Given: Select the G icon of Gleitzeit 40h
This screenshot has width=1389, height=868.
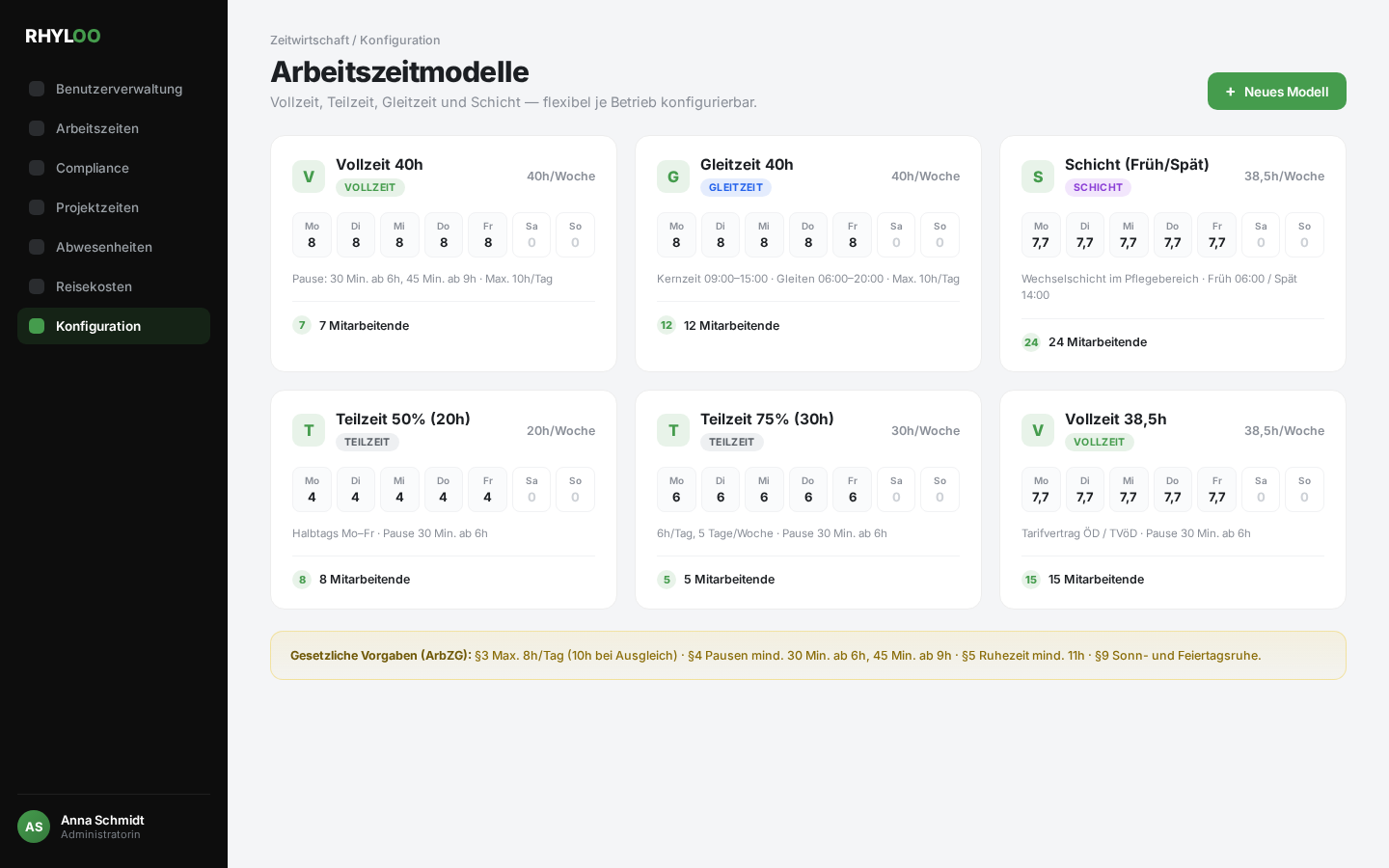Looking at the screenshot, I should (x=673, y=176).
